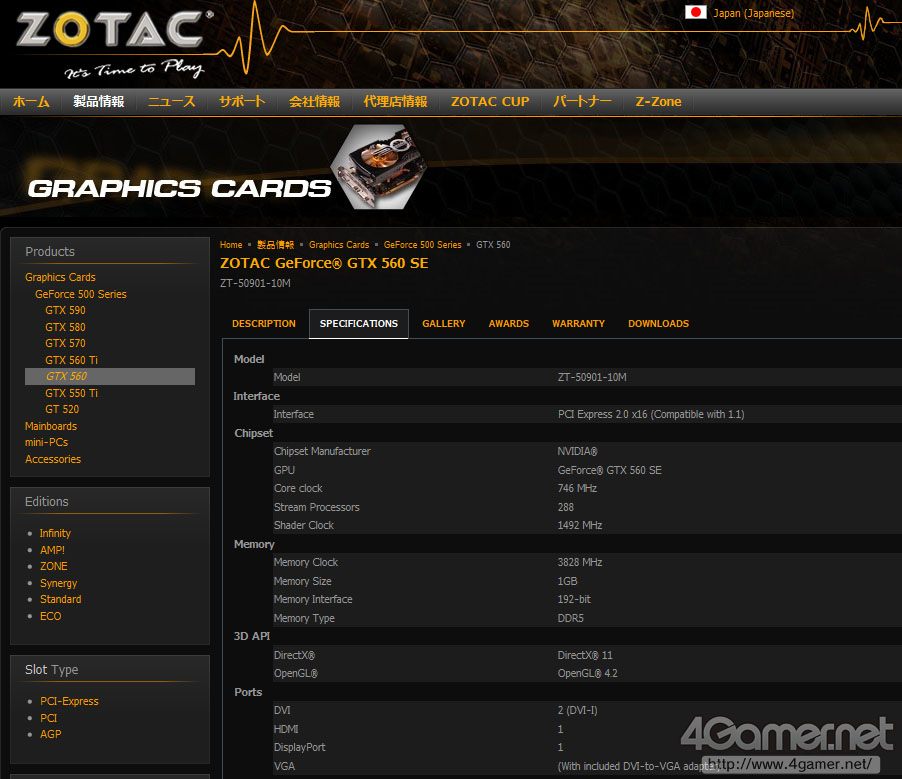
Task: Click the Core clock value 746 MHz
Action: tap(577, 488)
